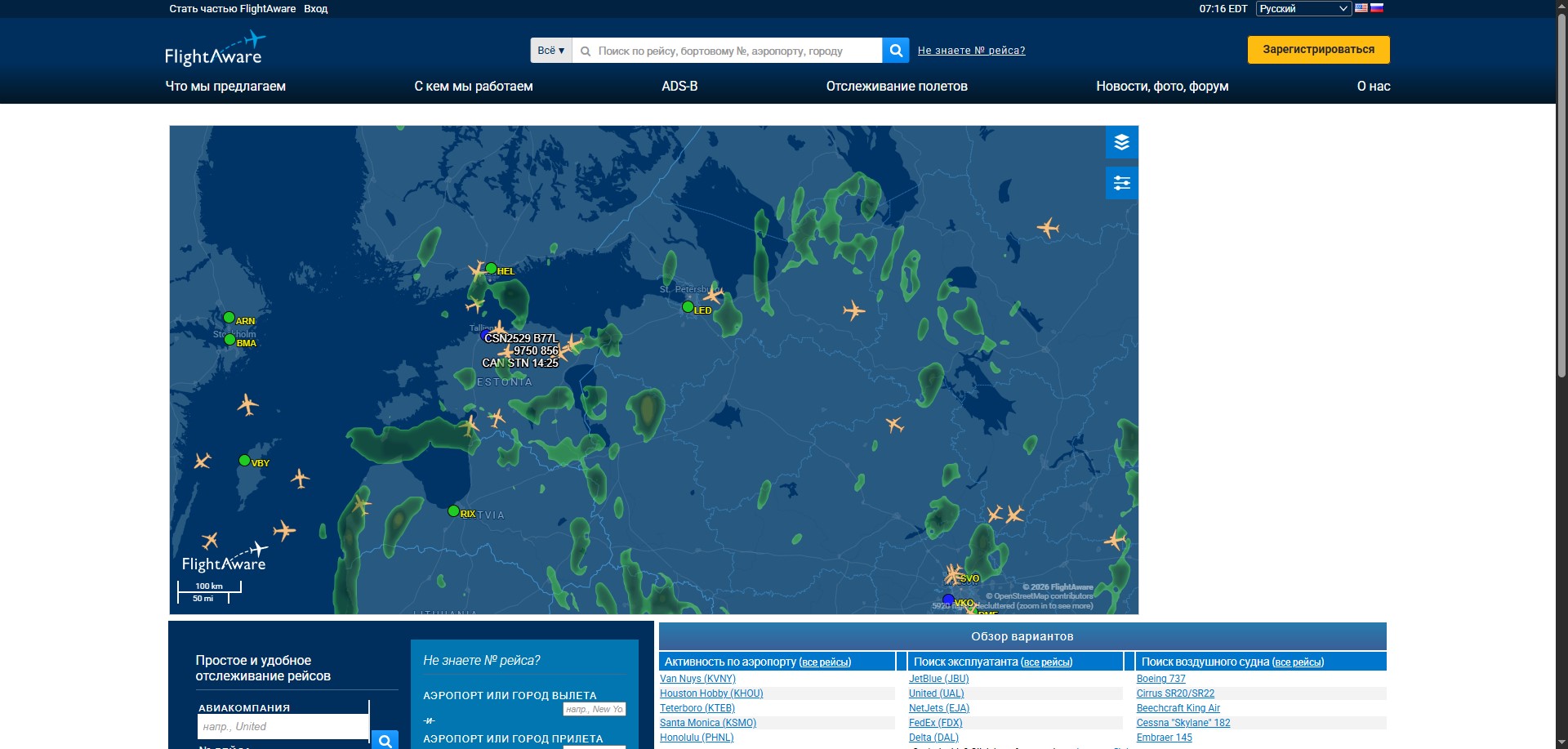Screen dimensions: 1568x749
Task: Focus the Авиакомпания input field
Action: point(283,727)
